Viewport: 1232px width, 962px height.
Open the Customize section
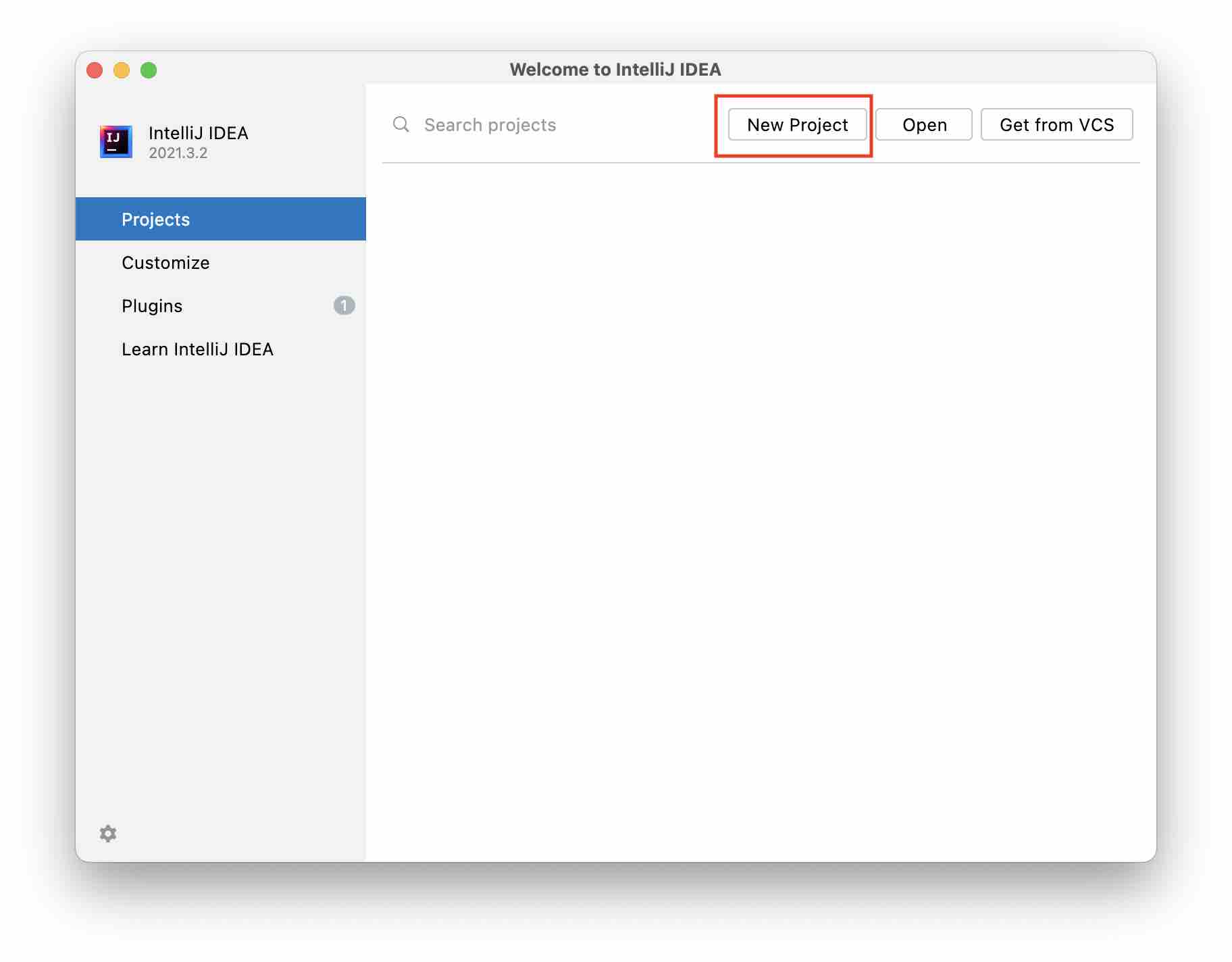[165, 262]
